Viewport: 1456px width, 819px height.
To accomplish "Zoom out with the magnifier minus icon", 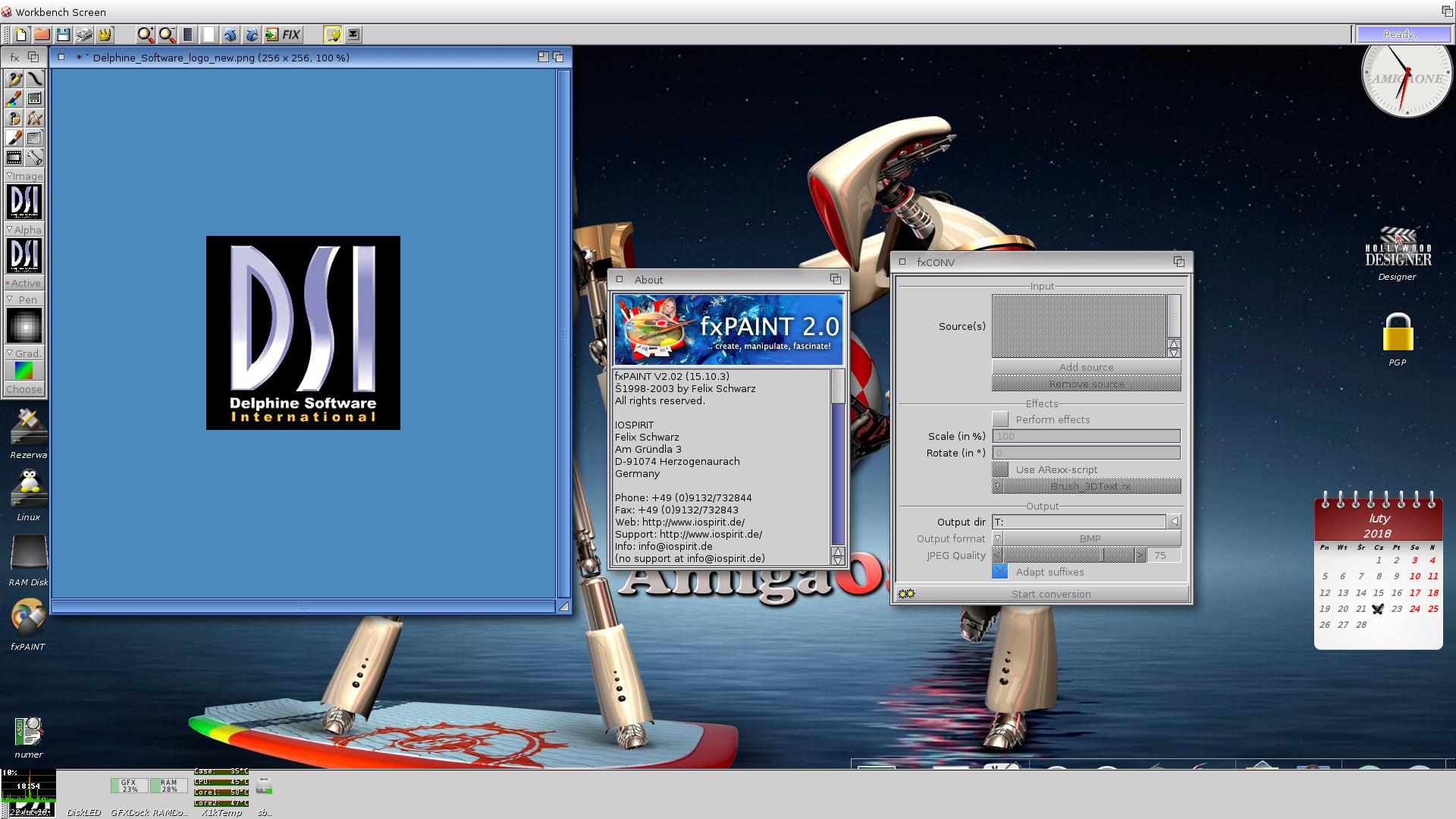I will coord(167,34).
